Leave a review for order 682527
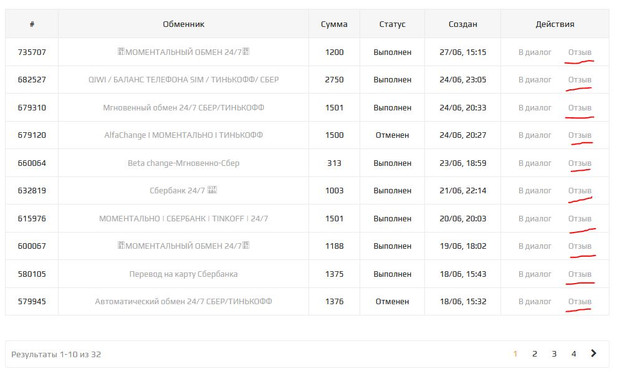 (x=580, y=80)
